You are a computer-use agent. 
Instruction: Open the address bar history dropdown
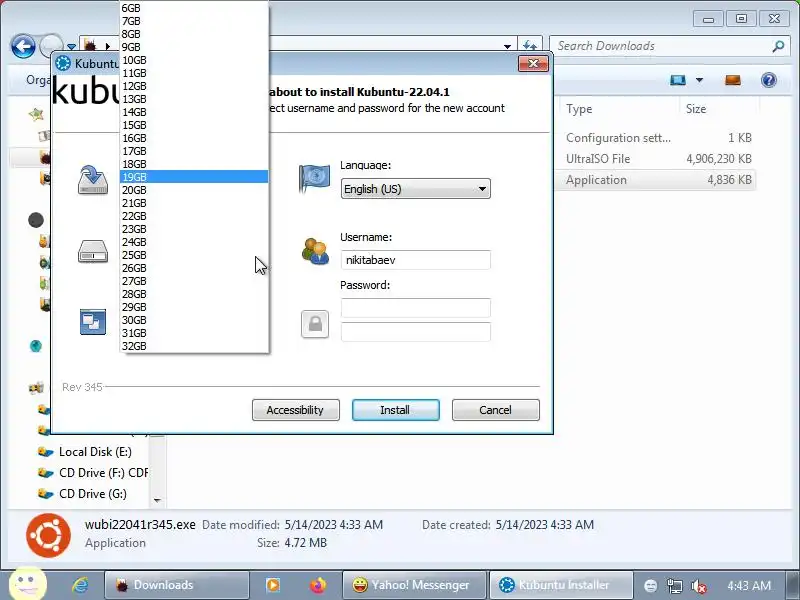click(x=507, y=46)
